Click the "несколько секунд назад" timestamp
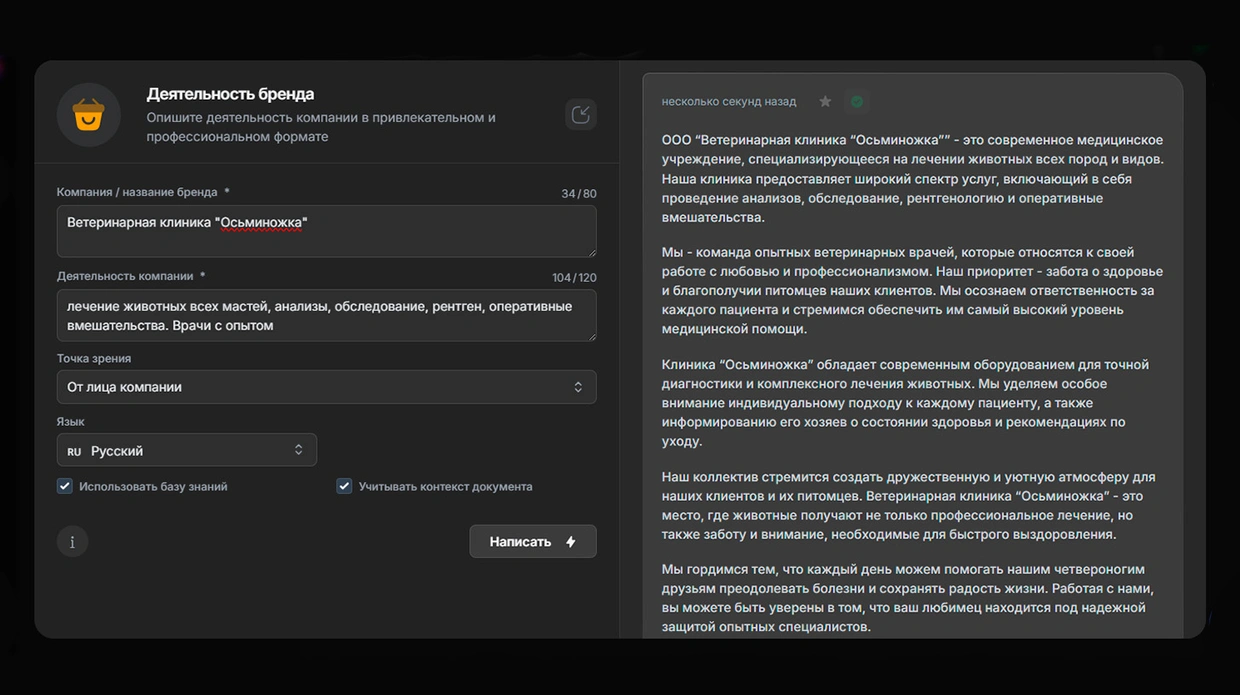This screenshot has height=695, width=1240. pyautogui.click(x=728, y=102)
